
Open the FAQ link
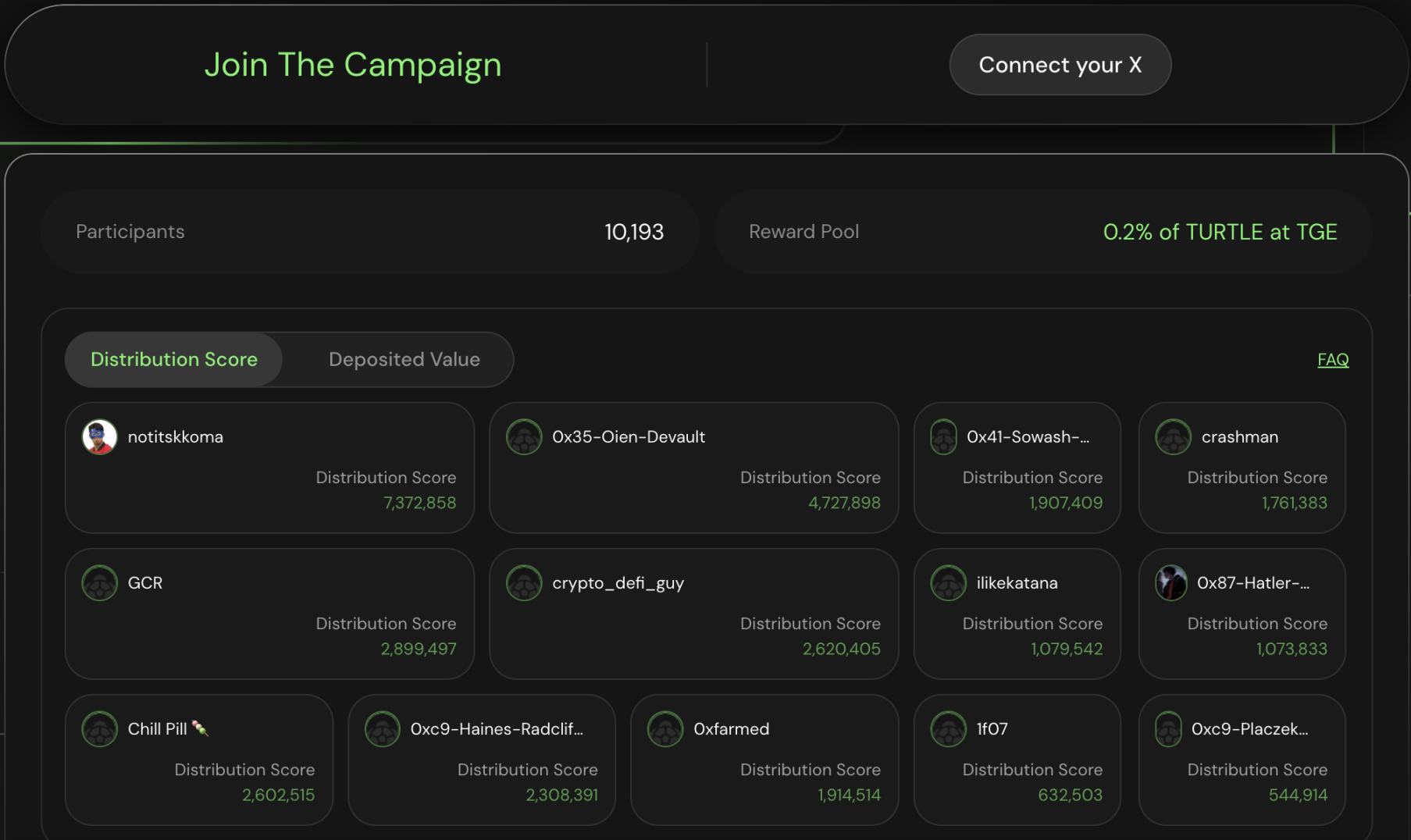click(x=1332, y=359)
